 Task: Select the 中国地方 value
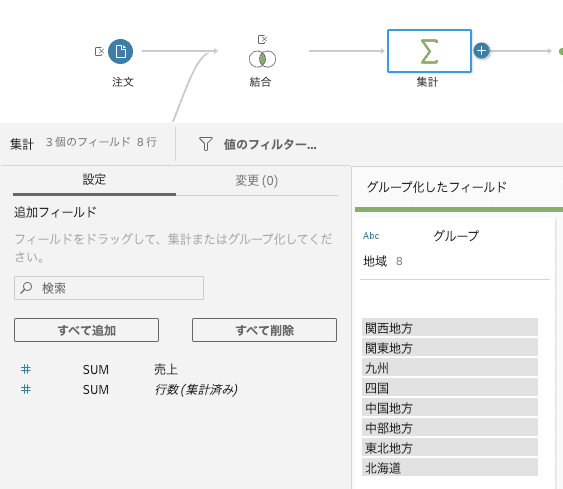450,408
